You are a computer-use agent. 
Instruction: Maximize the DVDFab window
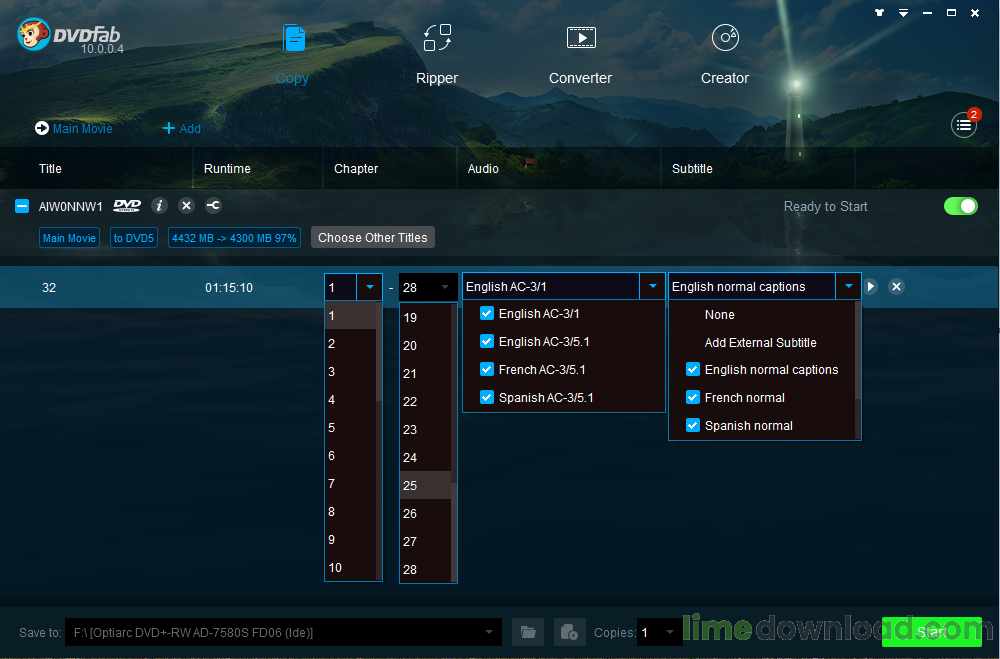pos(951,12)
